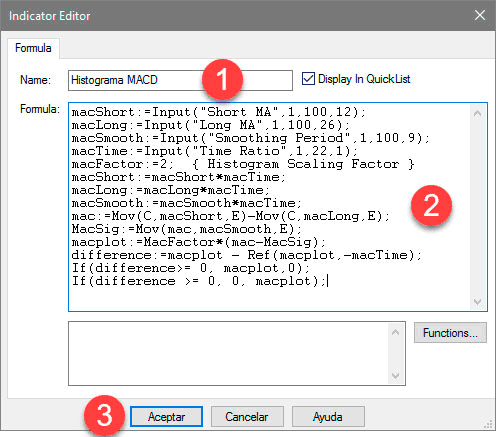
Task: Click the Cancelar button
Action: (x=247, y=417)
